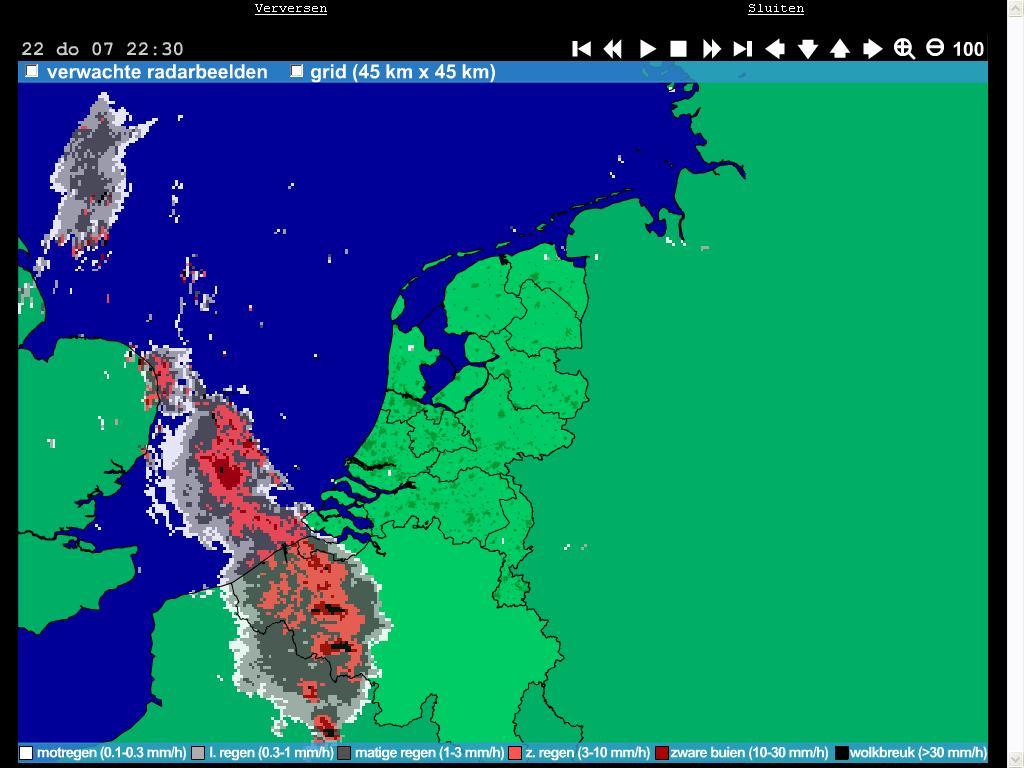
Task: Click the white motregen legend swatch
Action: 26,753
